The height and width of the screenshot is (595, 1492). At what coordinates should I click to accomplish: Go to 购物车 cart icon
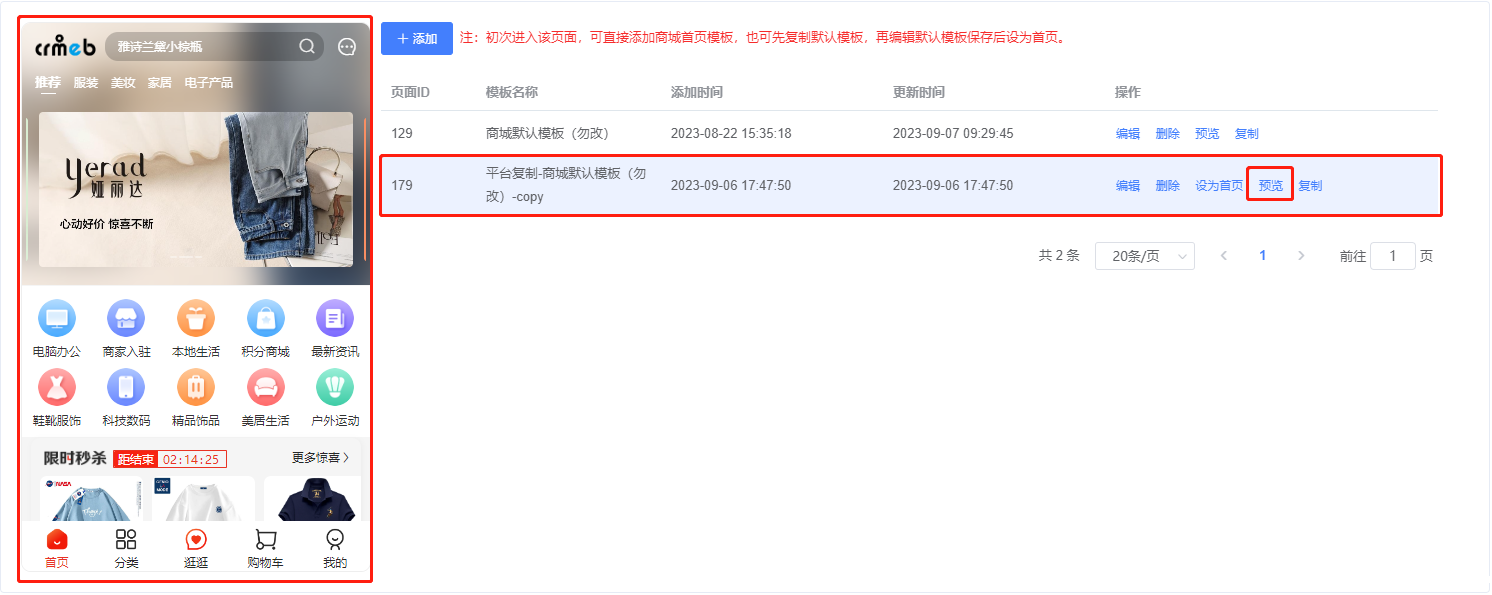[x=265, y=541]
